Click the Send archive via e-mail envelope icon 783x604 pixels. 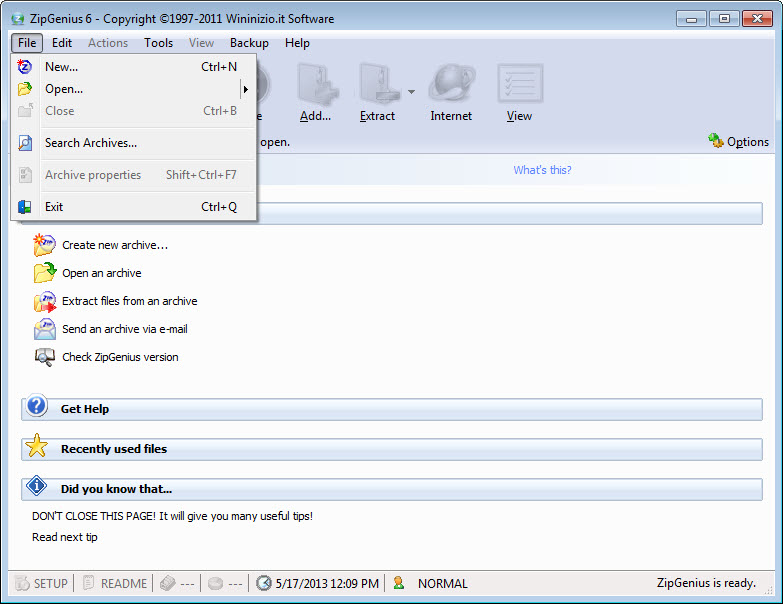(x=44, y=329)
